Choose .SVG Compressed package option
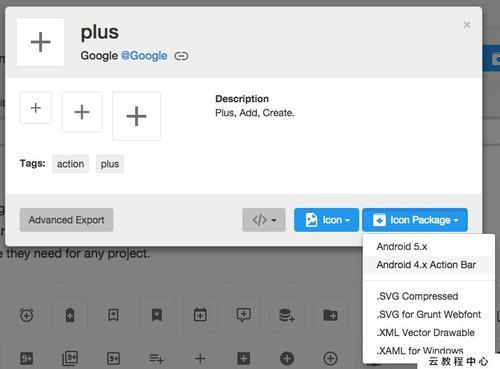The image size is (500, 369). [x=417, y=296]
